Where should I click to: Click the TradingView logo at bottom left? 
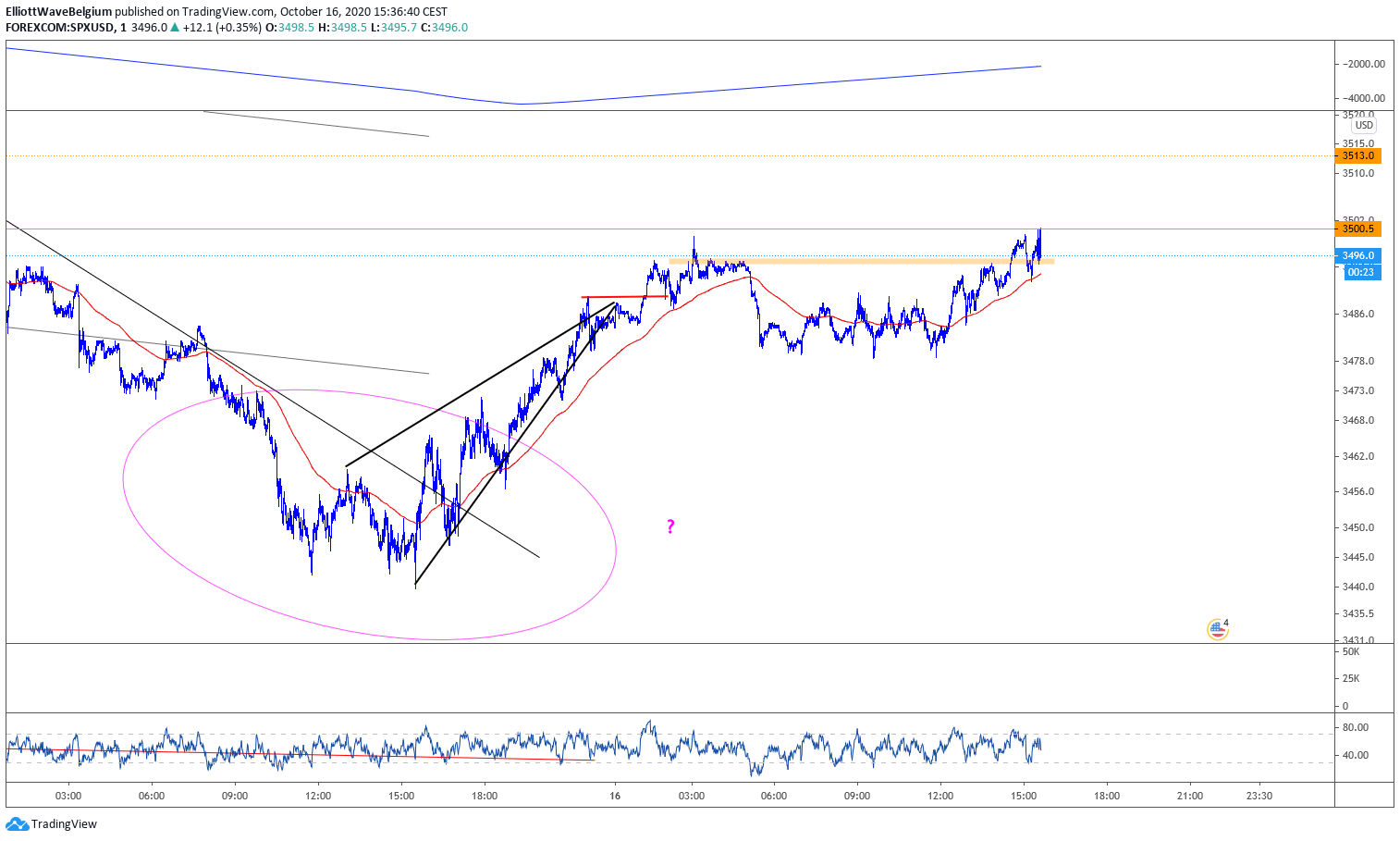point(51,823)
